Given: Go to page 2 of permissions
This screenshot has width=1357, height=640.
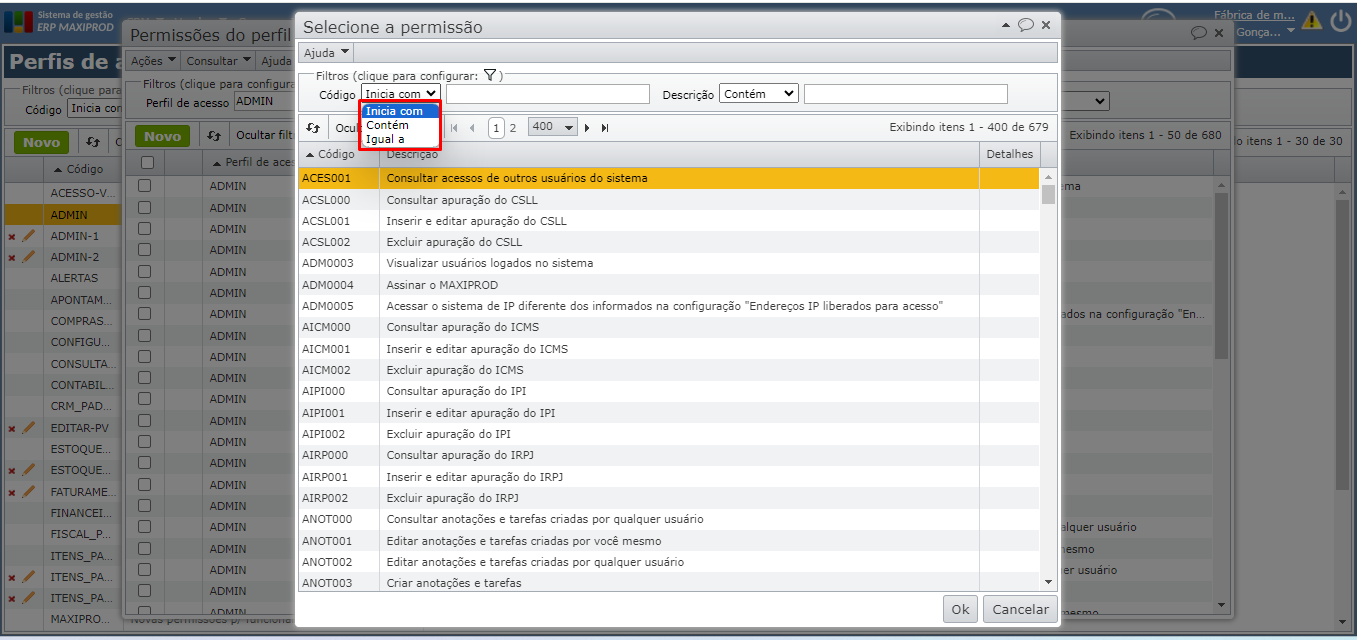Looking at the screenshot, I should (513, 128).
